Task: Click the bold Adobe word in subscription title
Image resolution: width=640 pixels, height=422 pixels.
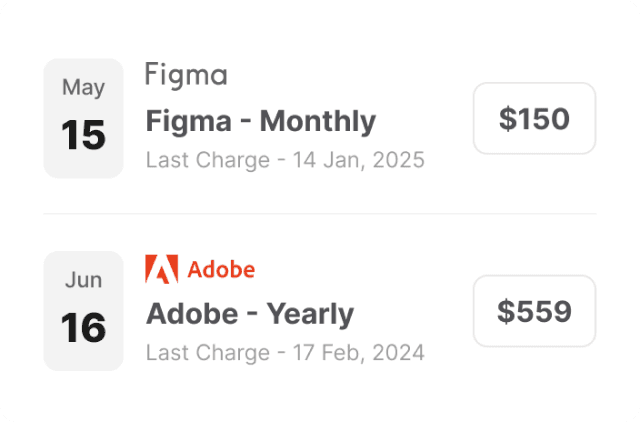Action: point(192,314)
